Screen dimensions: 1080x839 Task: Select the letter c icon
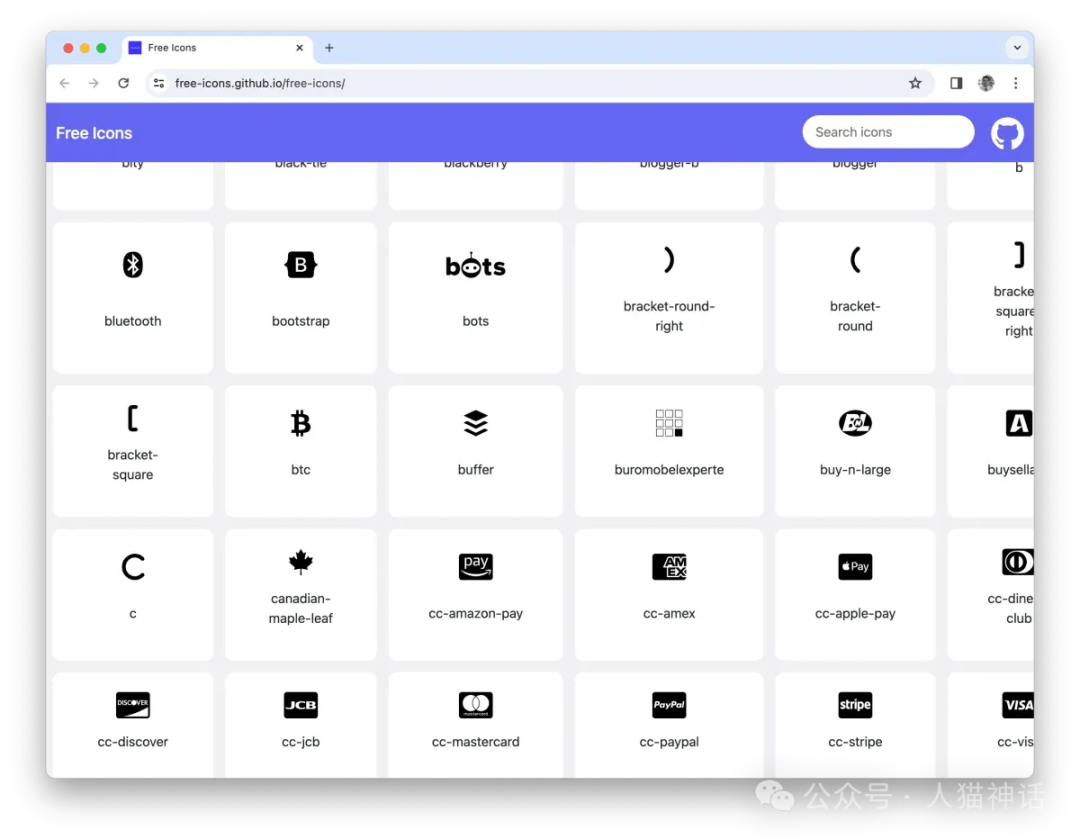click(133, 567)
